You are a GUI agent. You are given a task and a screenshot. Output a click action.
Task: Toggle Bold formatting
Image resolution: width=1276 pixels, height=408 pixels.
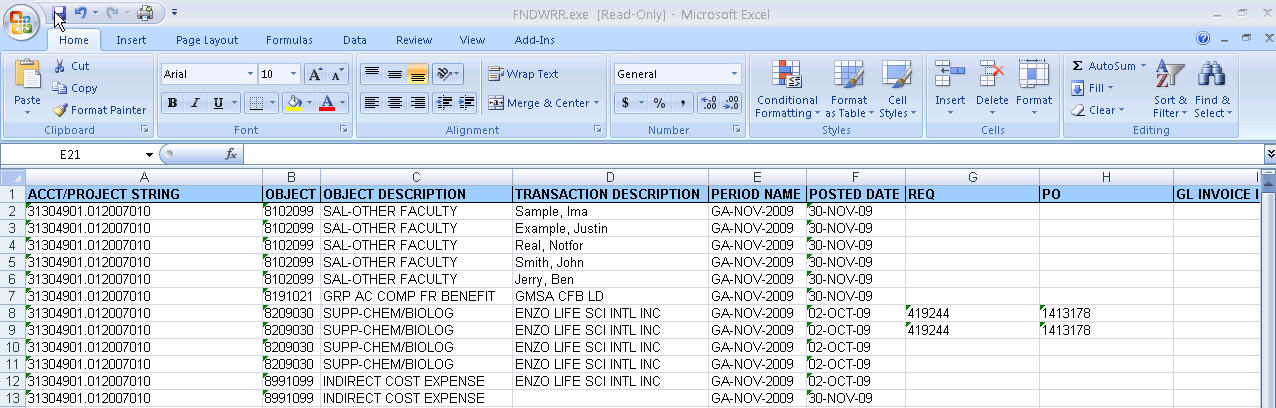pos(172,103)
